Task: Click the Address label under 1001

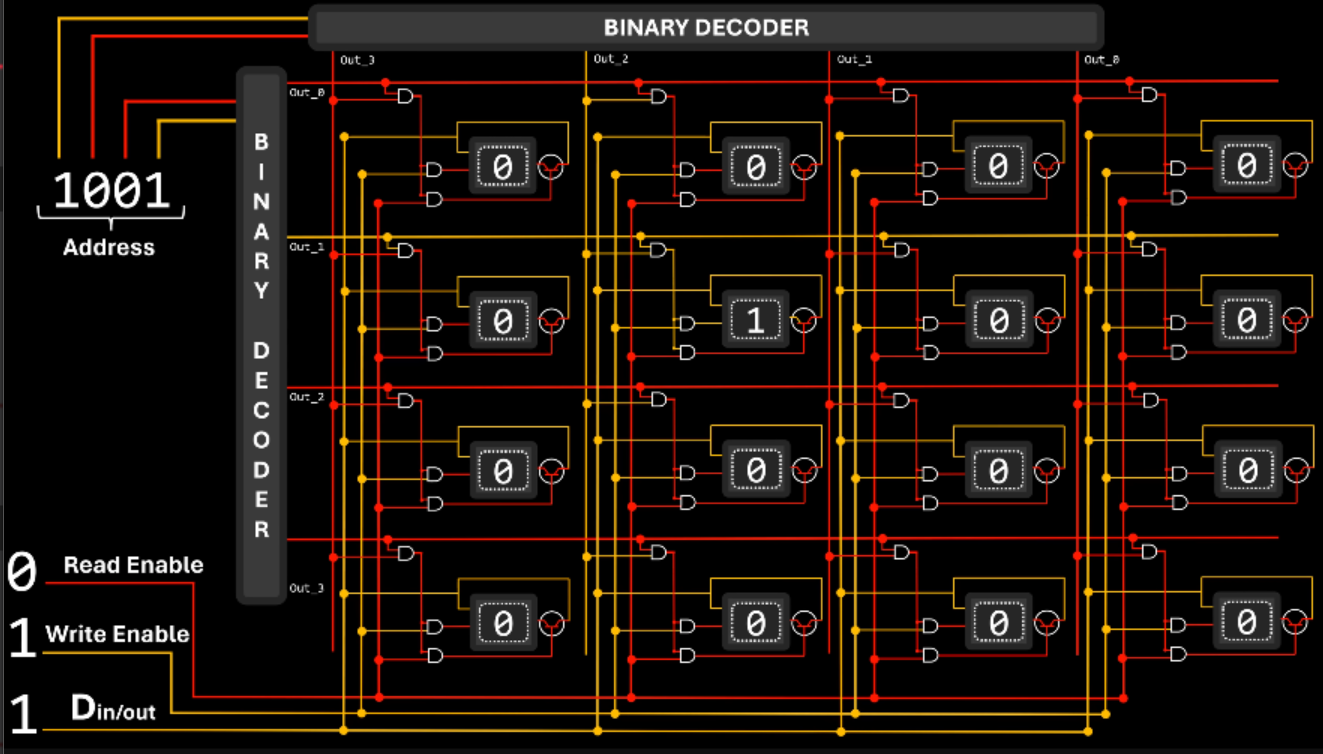Action: [x=109, y=248]
